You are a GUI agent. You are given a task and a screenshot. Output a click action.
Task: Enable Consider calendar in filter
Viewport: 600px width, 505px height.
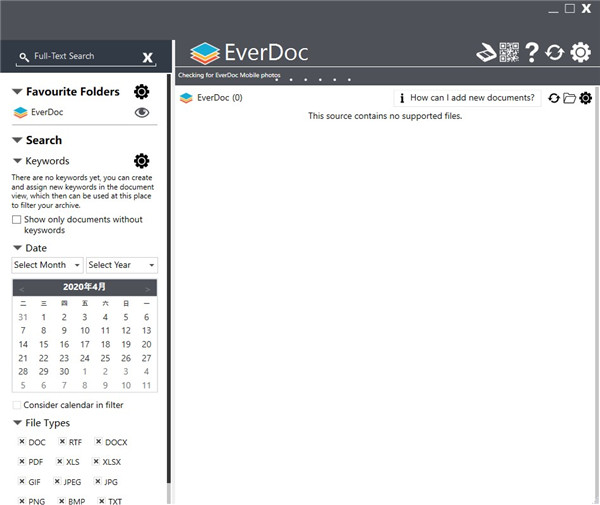point(16,405)
